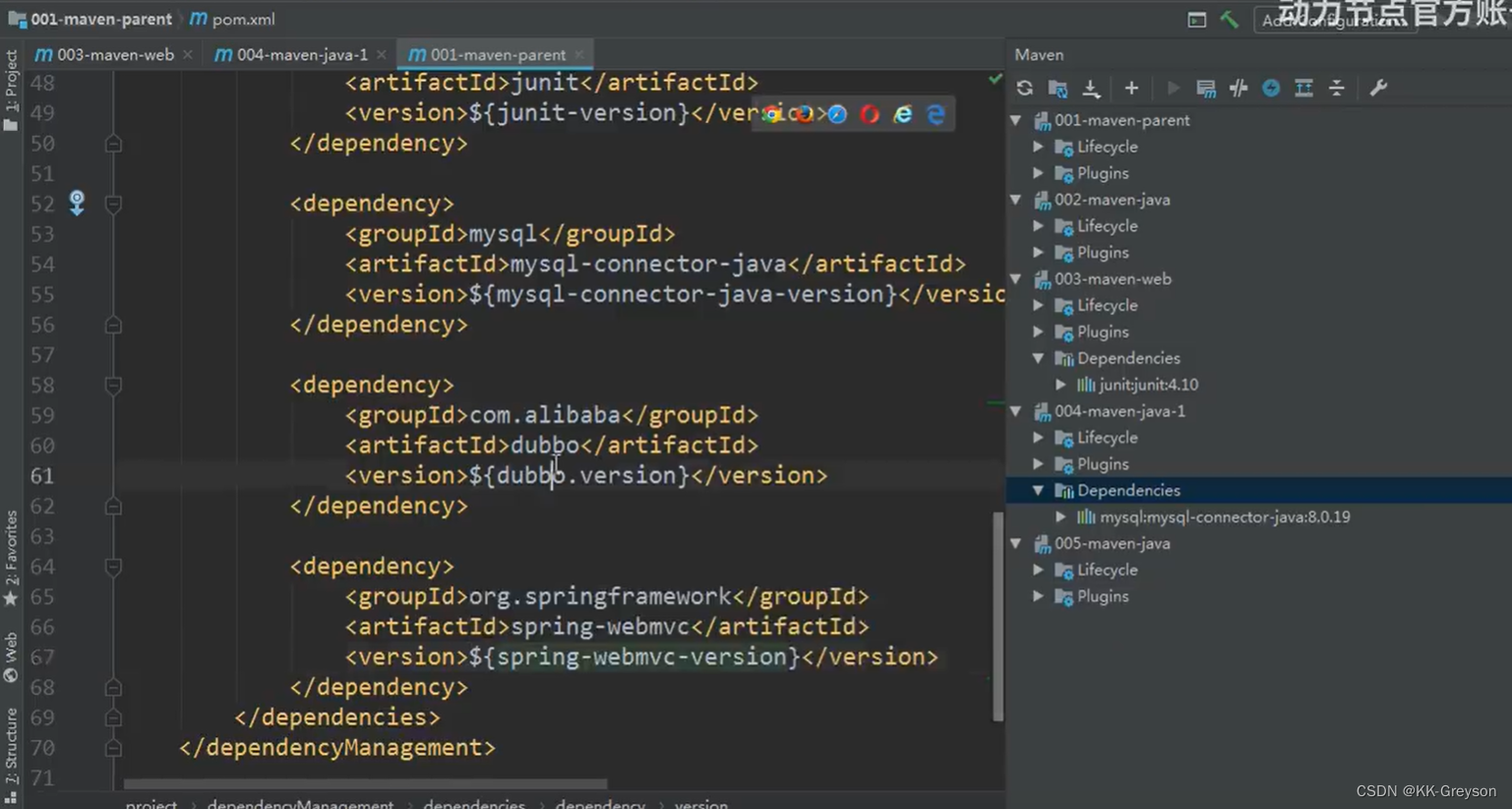Add Maven project with plus icon
This screenshot has height=809, width=1512.
point(1131,89)
